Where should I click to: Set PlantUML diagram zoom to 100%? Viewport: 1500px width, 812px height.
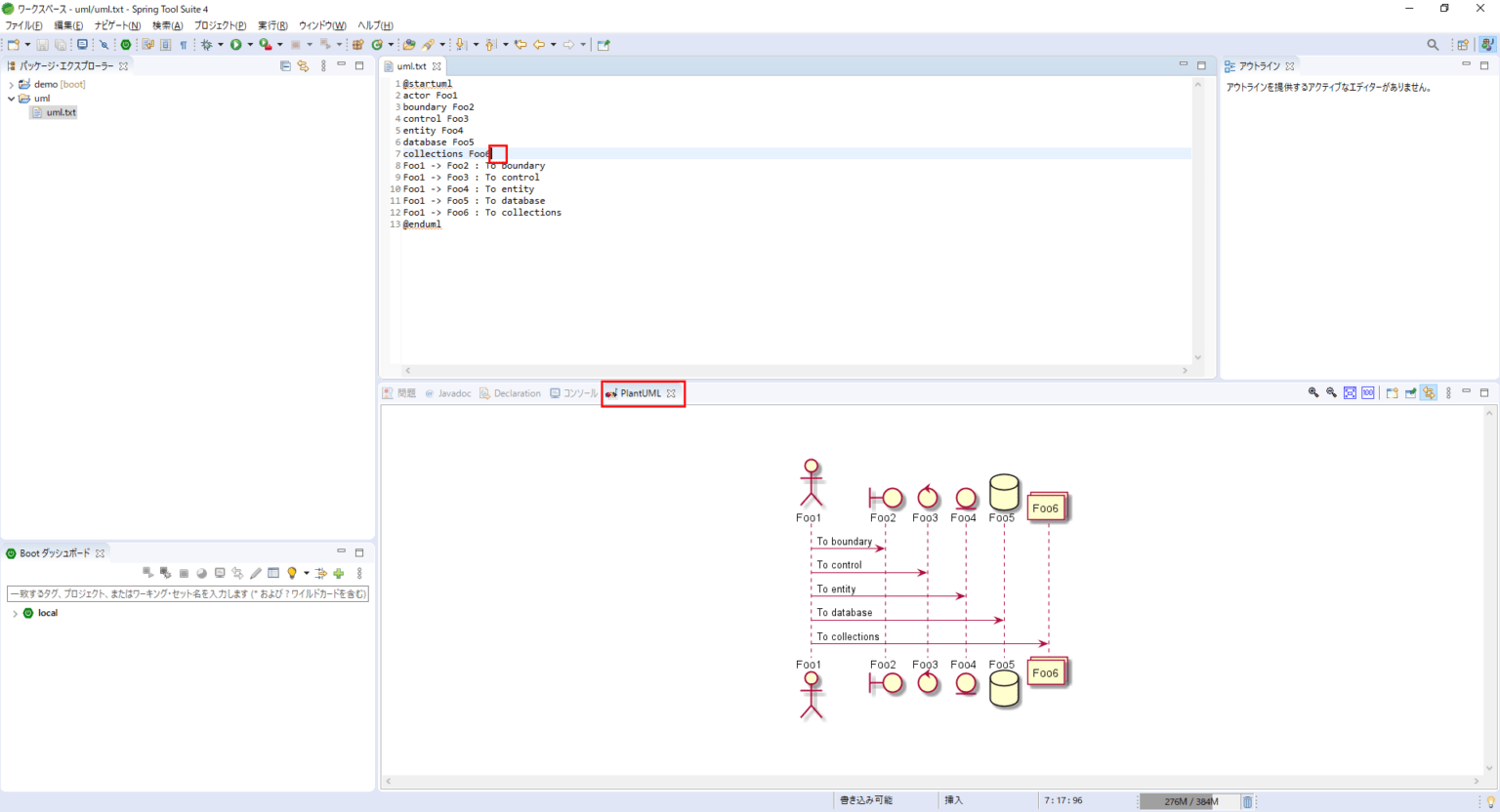[x=1367, y=392]
